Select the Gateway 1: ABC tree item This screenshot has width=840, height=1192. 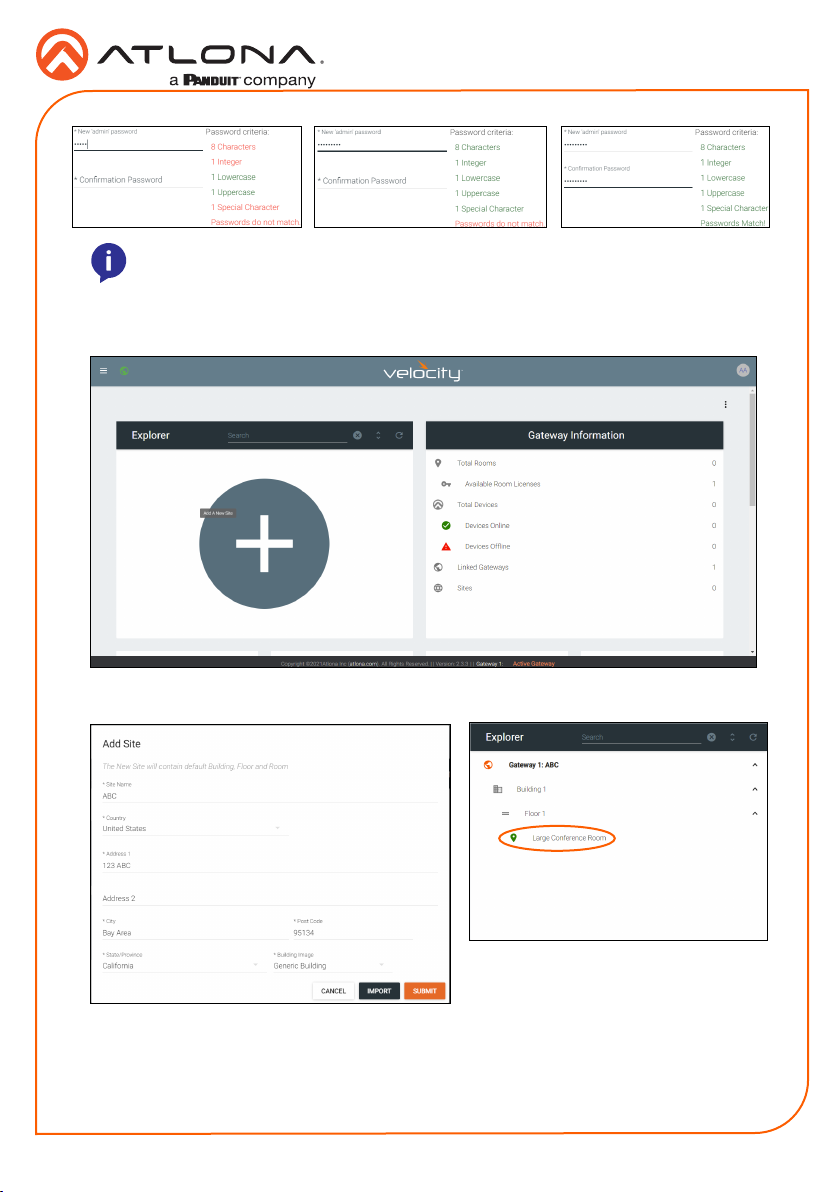534,765
